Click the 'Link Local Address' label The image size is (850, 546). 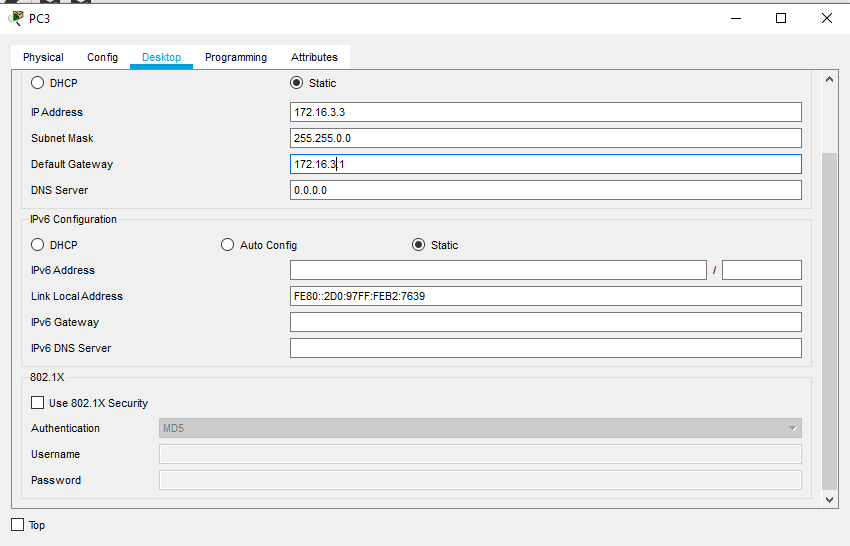(77, 296)
